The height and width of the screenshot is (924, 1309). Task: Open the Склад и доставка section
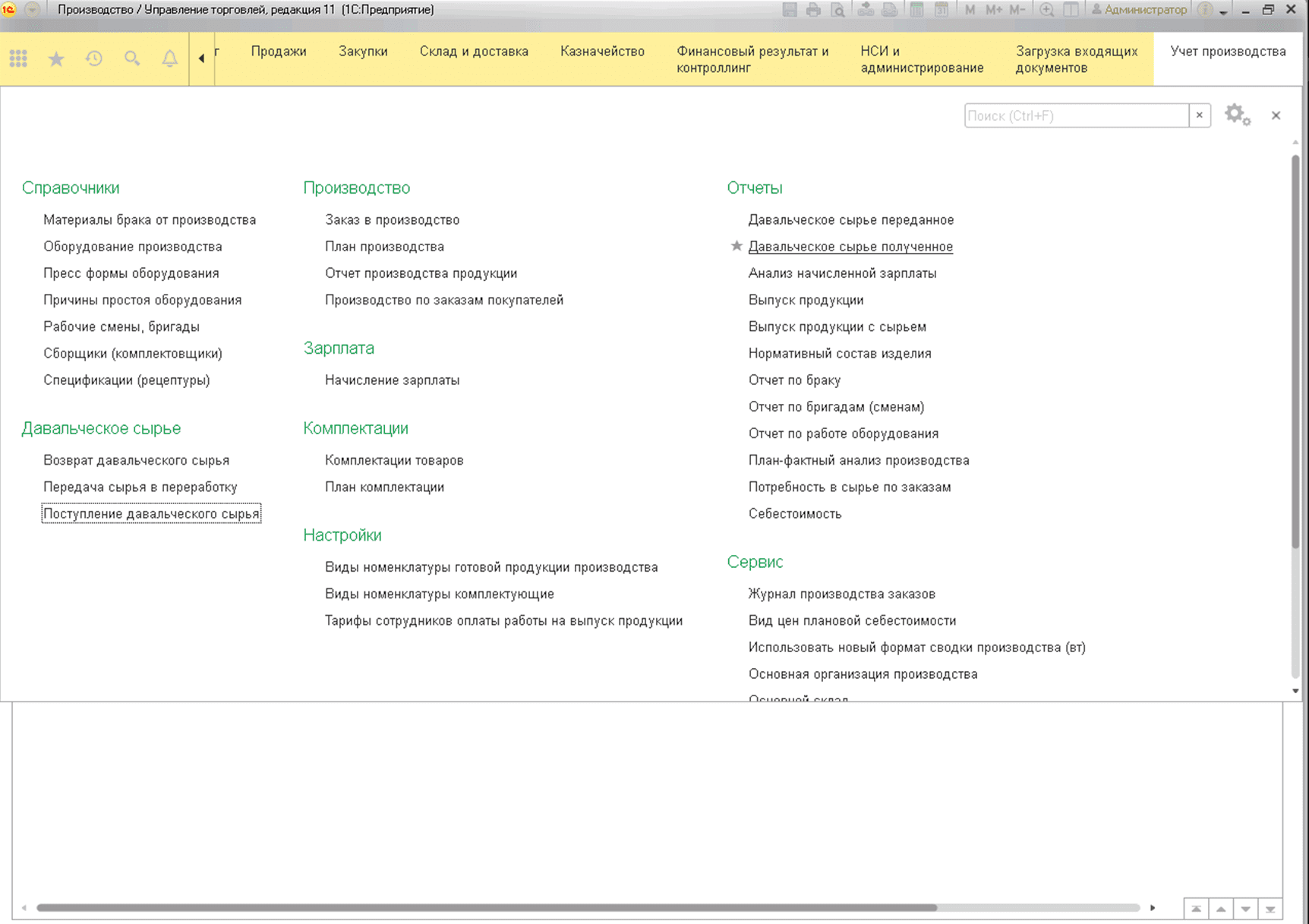pos(474,51)
